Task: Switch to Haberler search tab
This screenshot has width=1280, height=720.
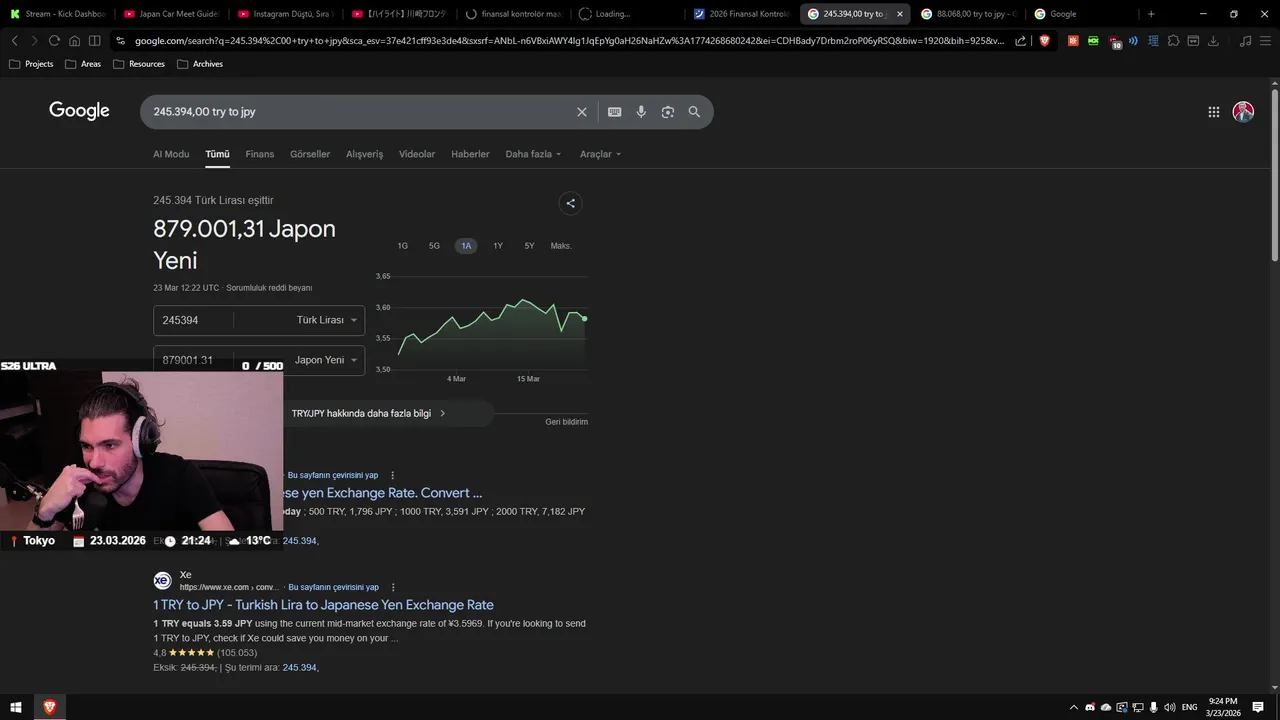Action: [x=470, y=154]
